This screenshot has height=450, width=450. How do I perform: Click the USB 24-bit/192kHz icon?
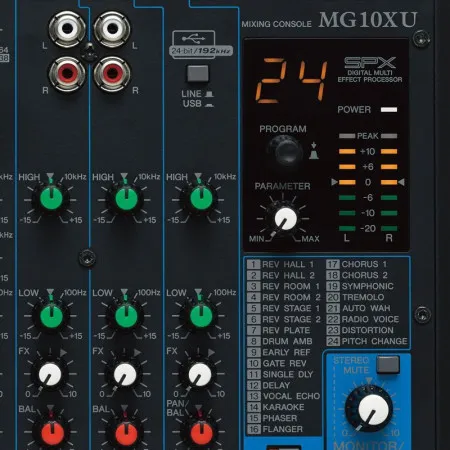[x=201, y=44]
